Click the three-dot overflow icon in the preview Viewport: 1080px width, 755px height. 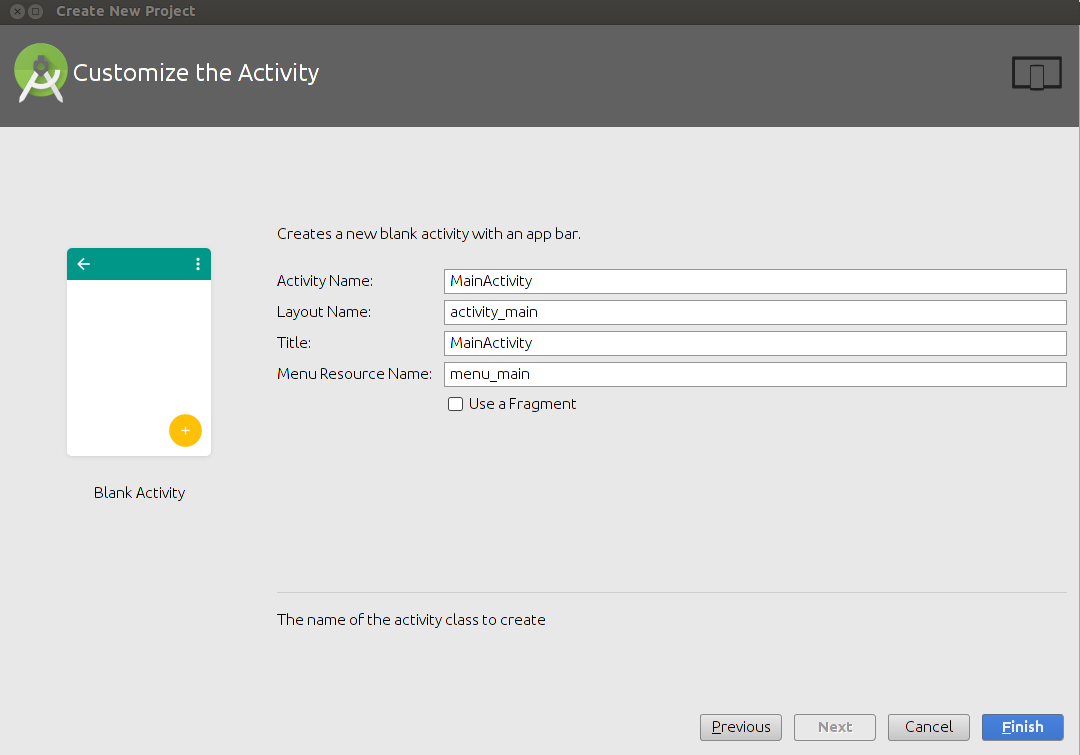point(197,264)
